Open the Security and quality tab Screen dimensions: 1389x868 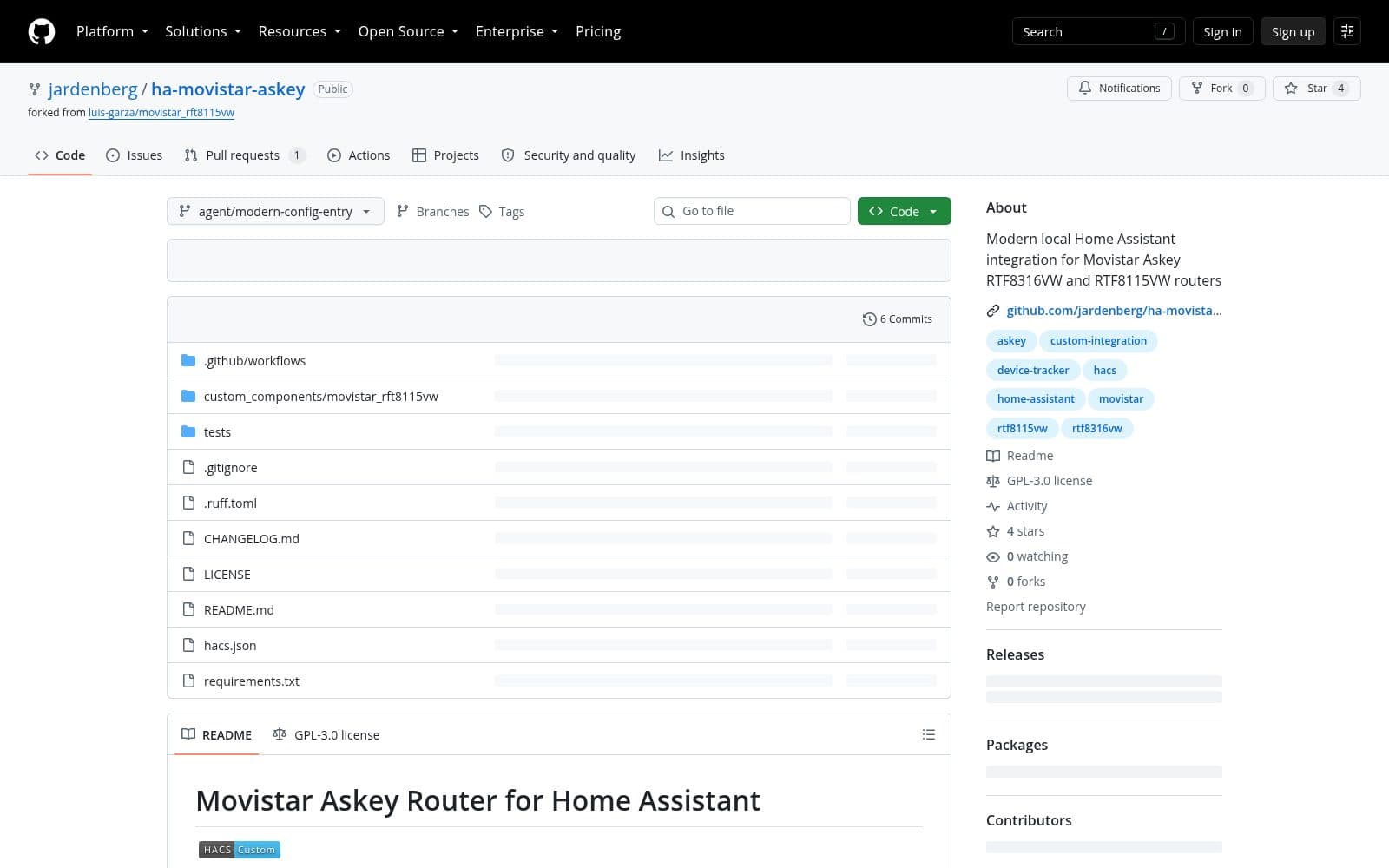coord(569,155)
